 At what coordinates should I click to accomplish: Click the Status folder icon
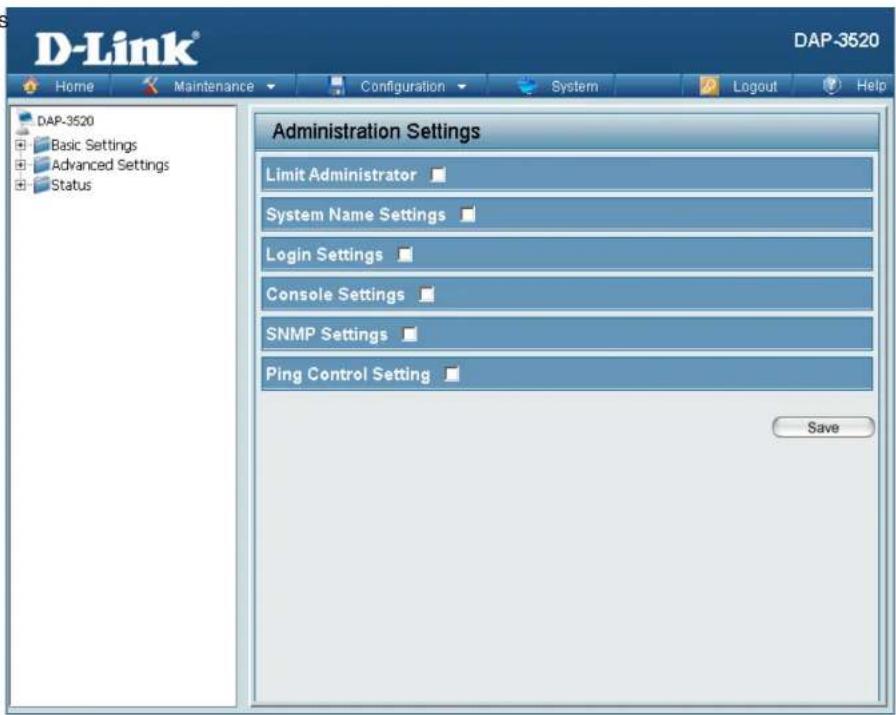coord(42,185)
